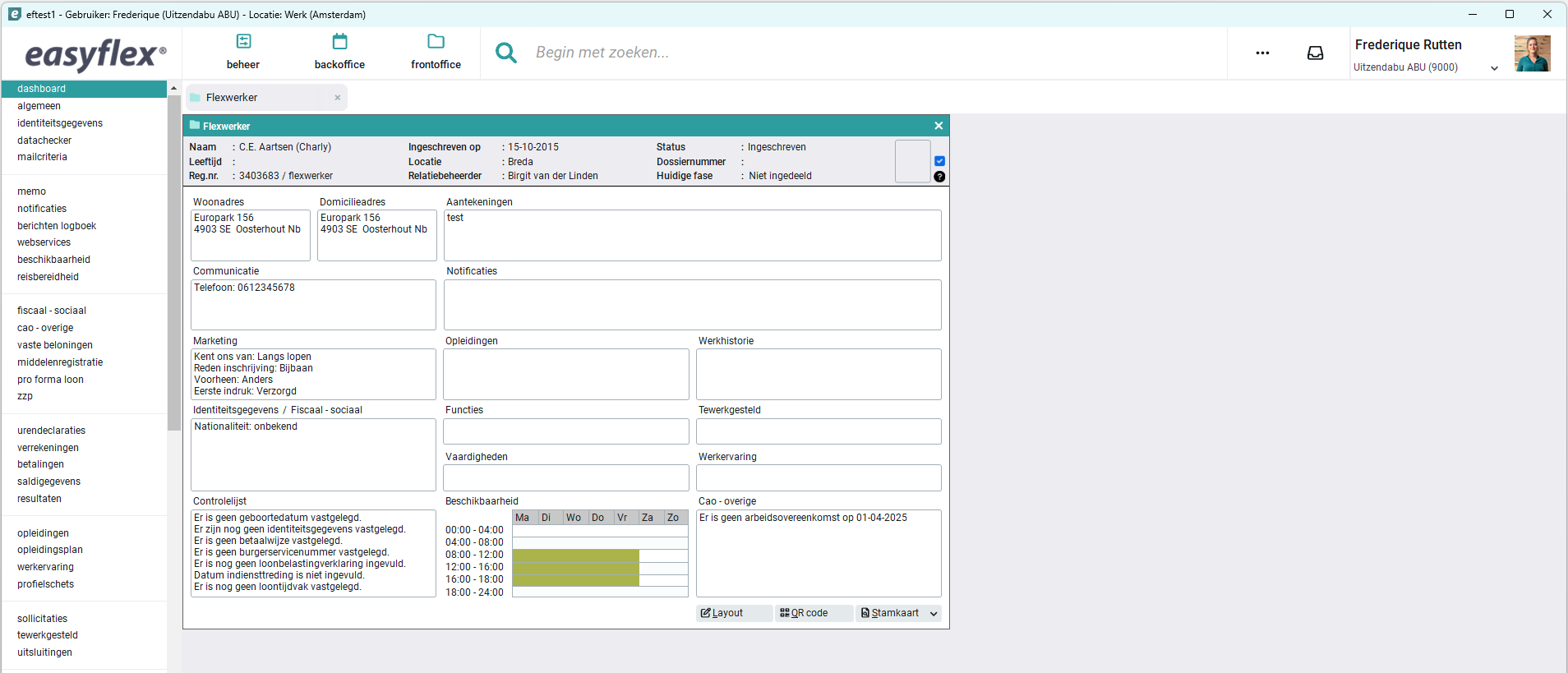Toggle the blue checkbox beside photo box
Viewport: 1568px width, 673px height.
[x=939, y=161]
